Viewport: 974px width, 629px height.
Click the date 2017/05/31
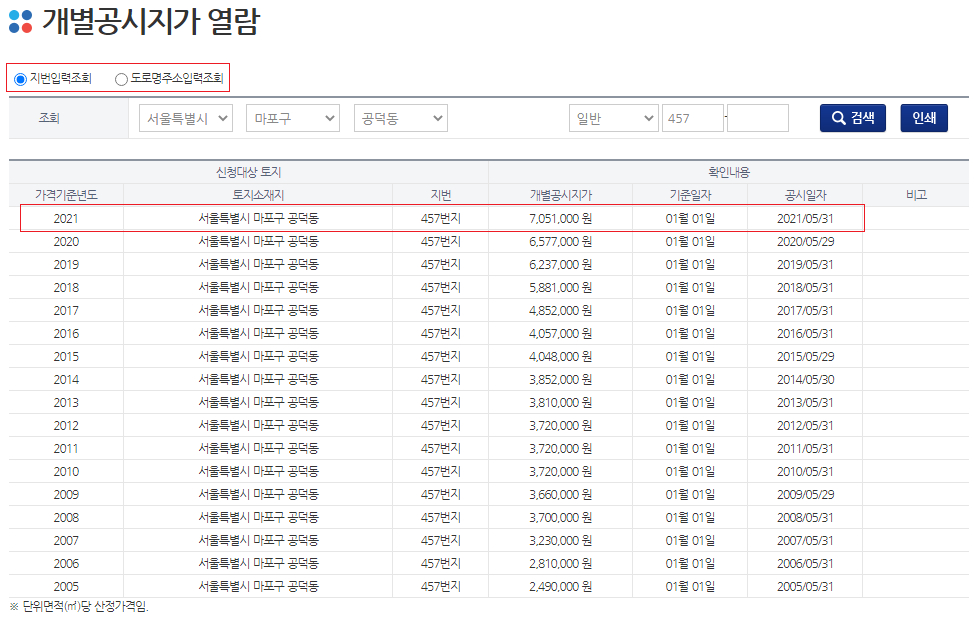[805, 310]
